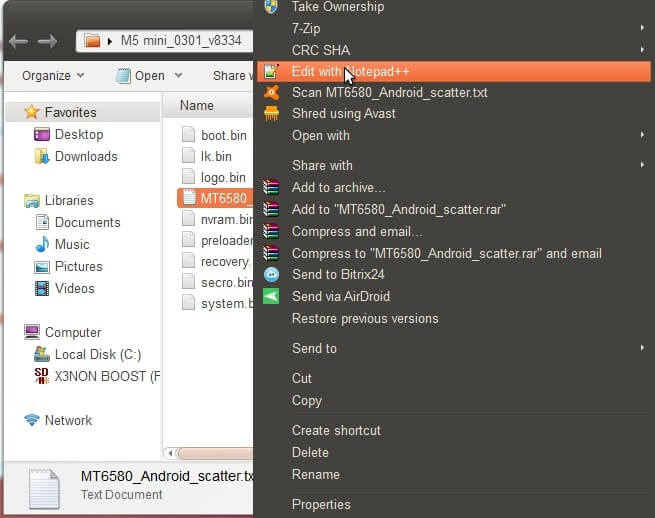Click the WinRAR icon beside Add to archive
655x518 pixels.
271,187
